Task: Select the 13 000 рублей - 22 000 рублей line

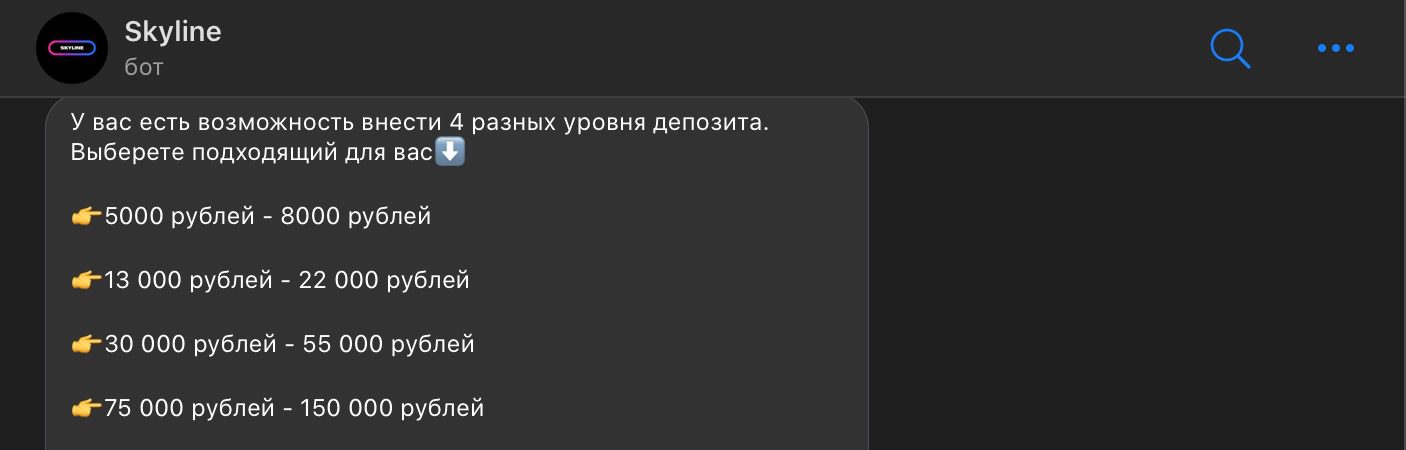Action: coord(271,280)
